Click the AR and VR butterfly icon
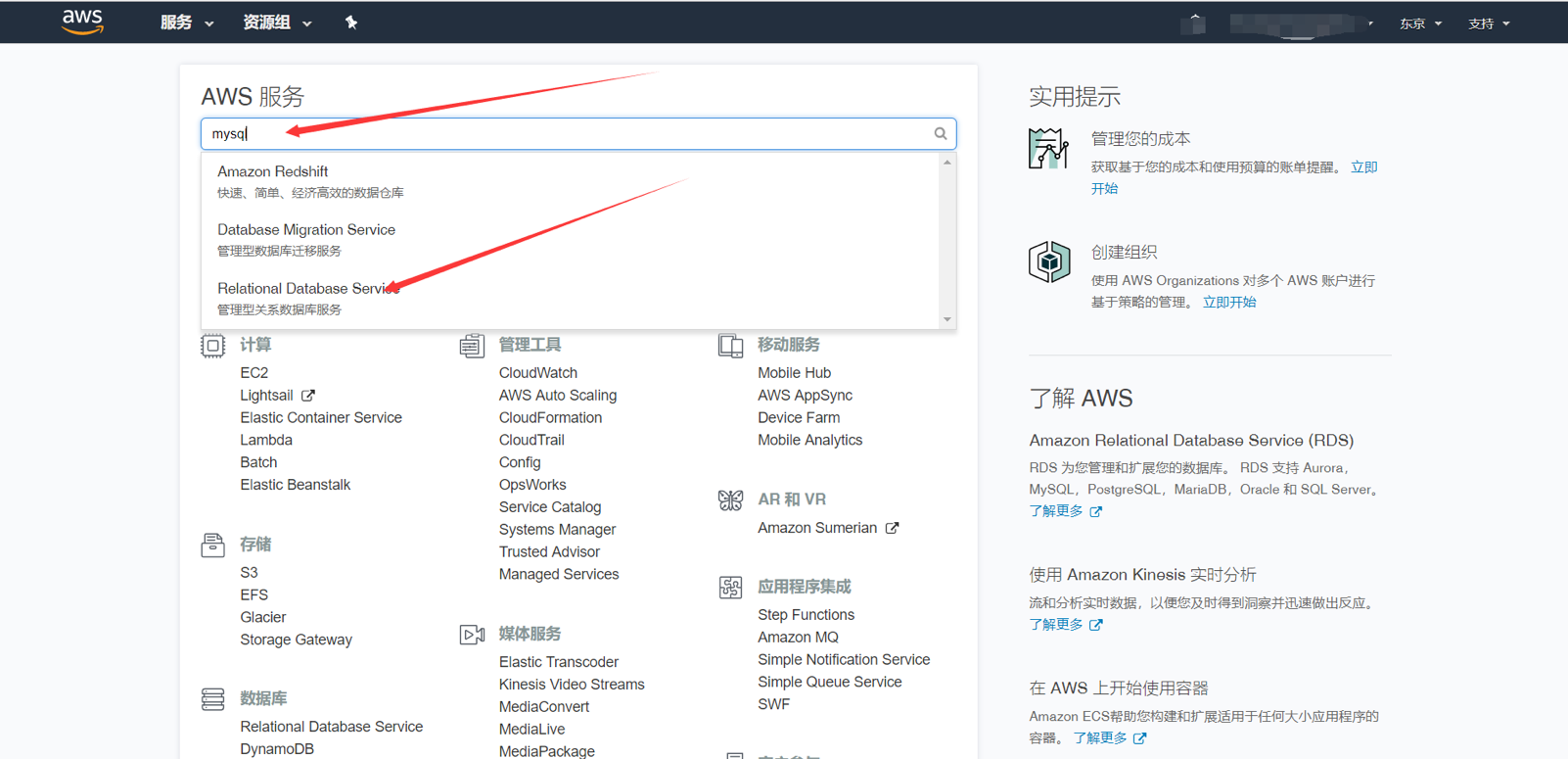 730,500
